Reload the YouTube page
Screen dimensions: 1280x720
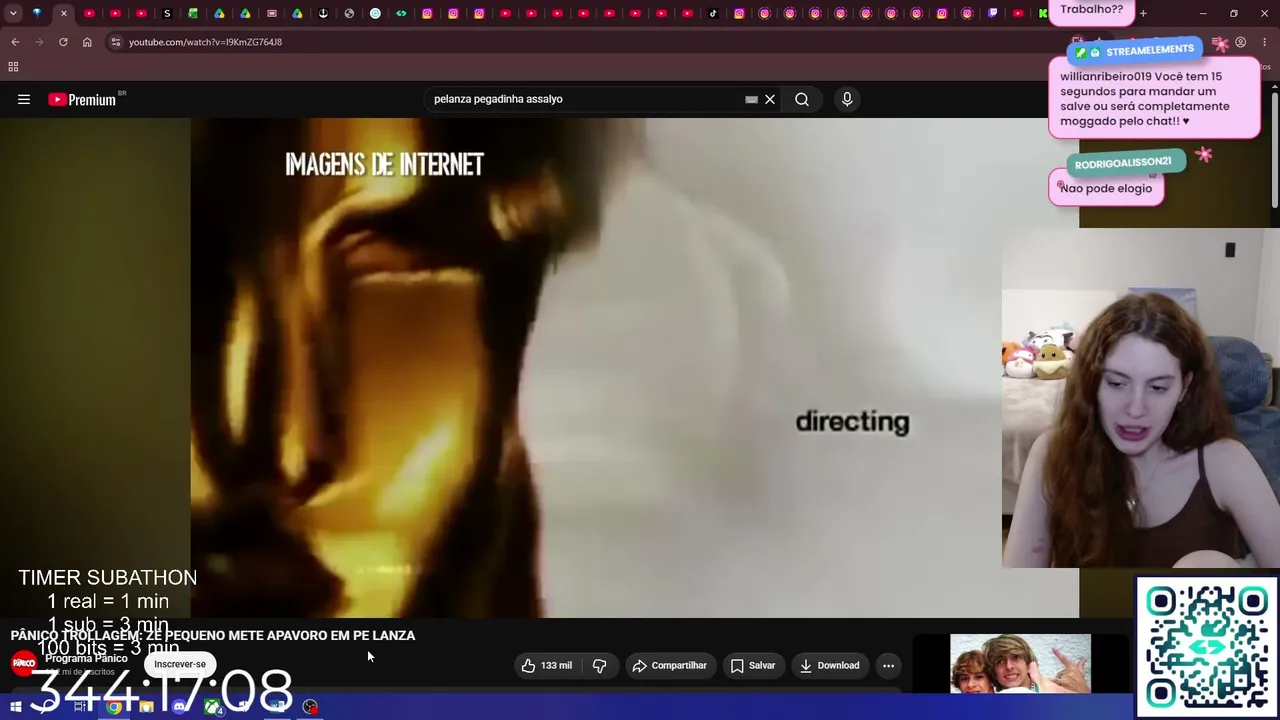click(63, 42)
